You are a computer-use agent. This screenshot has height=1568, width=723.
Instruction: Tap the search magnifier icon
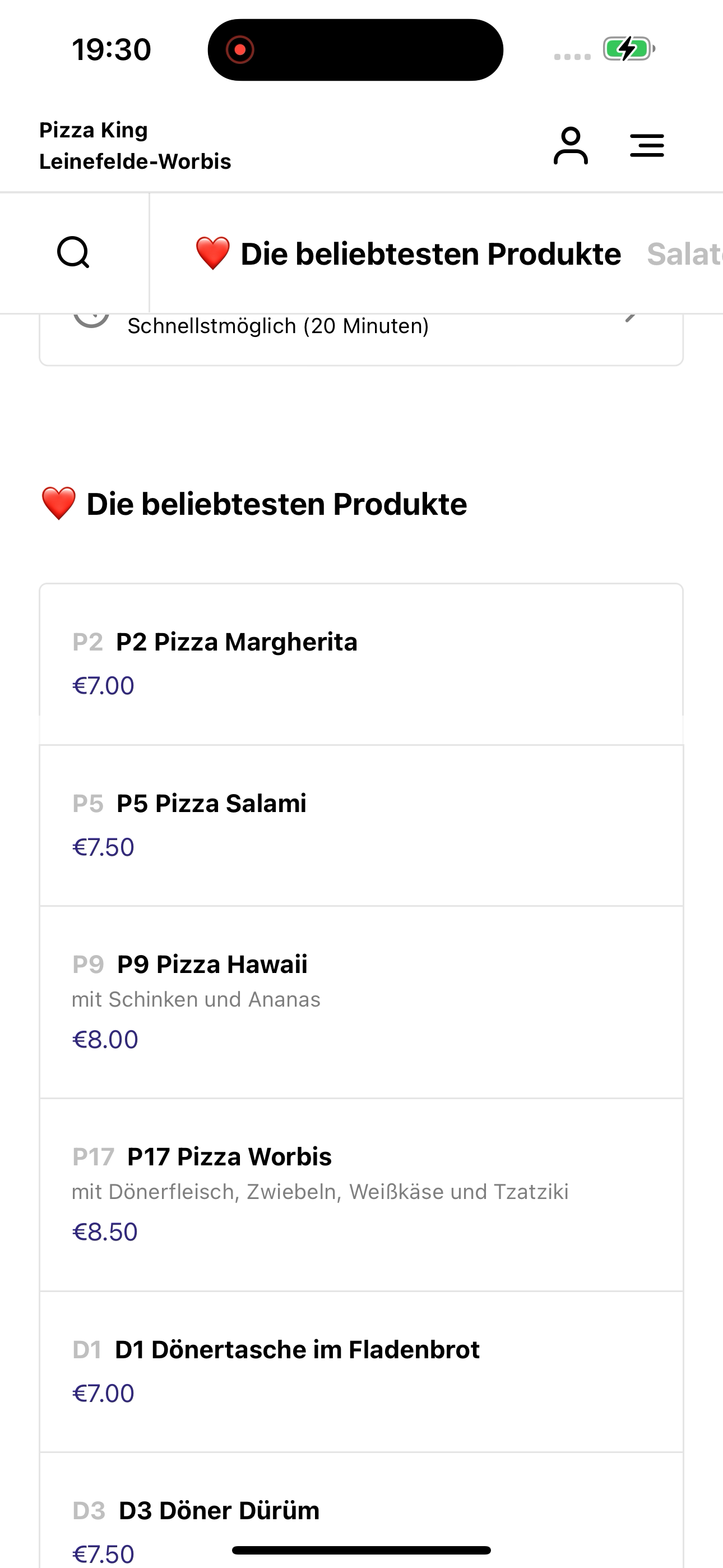click(x=73, y=252)
